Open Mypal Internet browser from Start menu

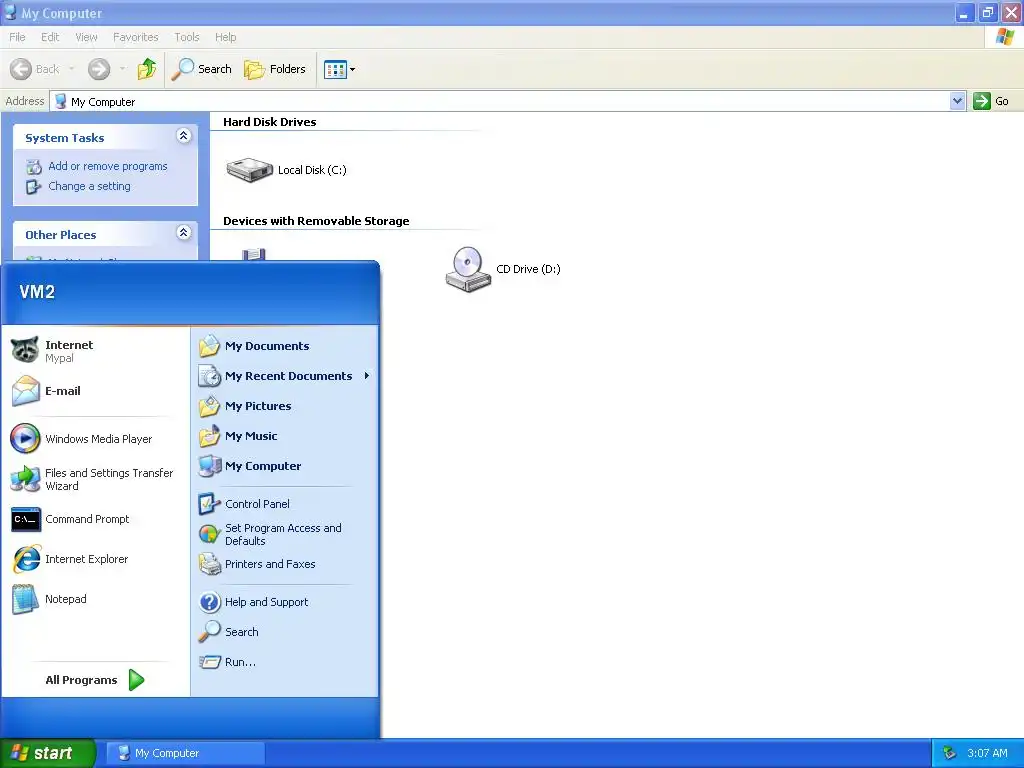[96, 351]
